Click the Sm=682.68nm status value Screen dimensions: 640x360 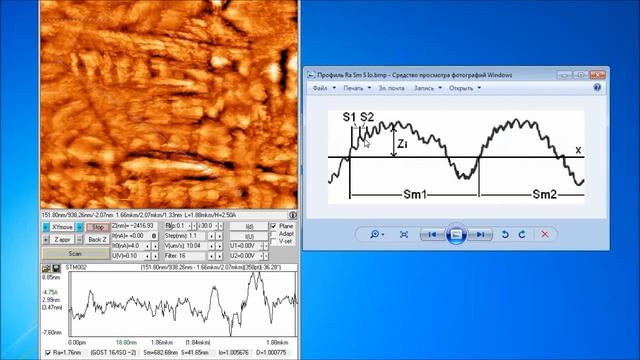(160, 353)
